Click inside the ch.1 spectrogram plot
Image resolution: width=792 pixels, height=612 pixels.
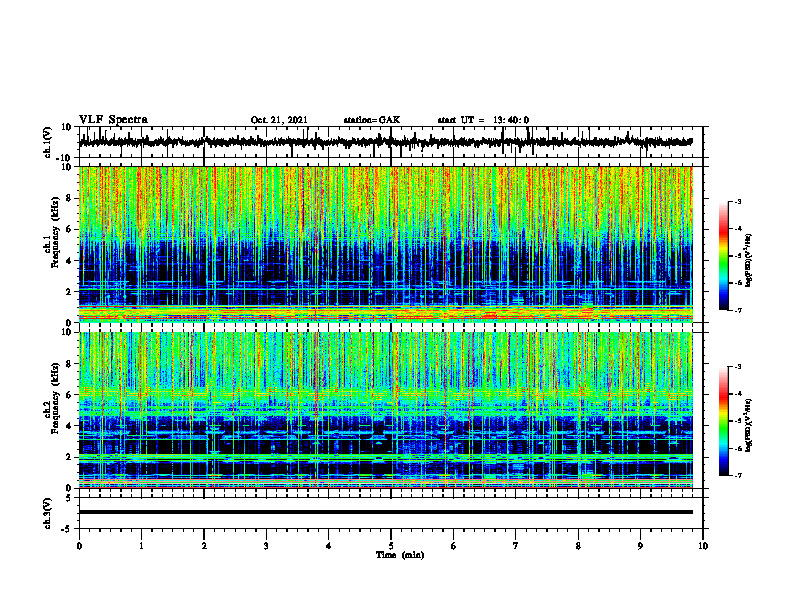point(385,244)
